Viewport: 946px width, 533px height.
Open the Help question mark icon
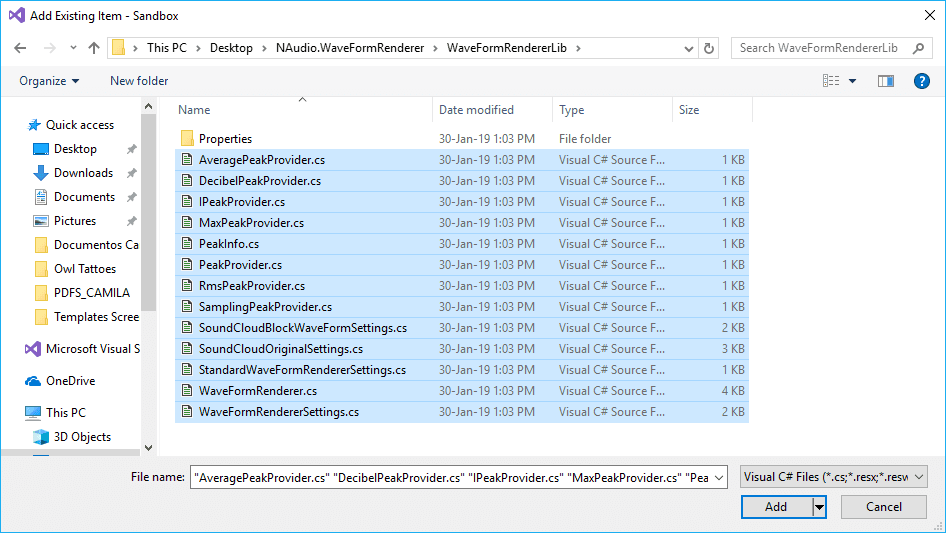click(x=922, y=81)
